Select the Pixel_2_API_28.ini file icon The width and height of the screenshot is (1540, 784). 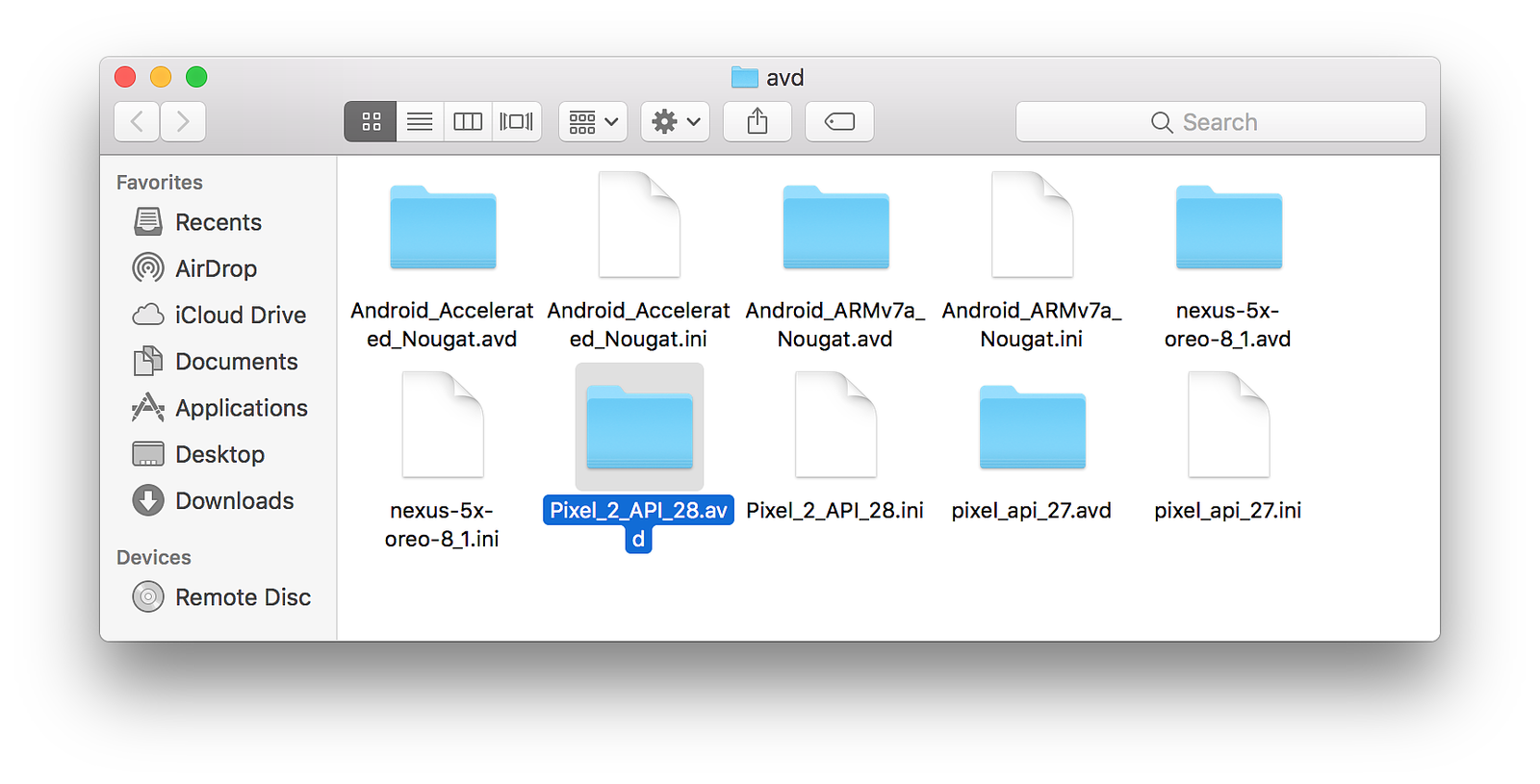click(x=835, y=424)
